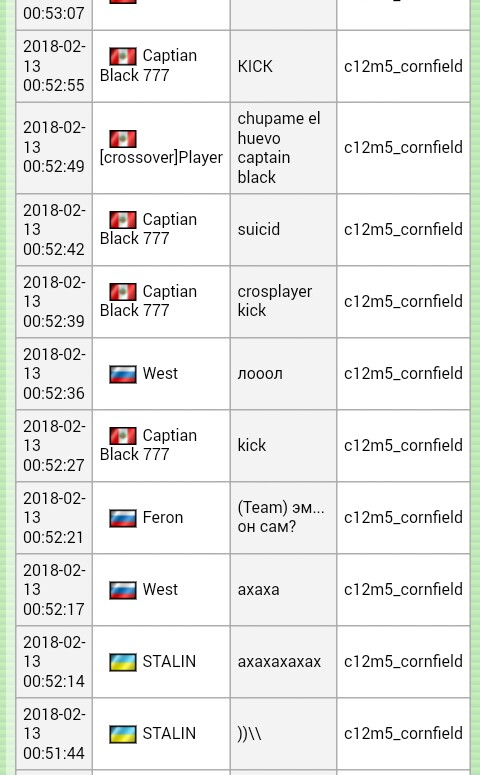
Task: Click the timestamp 00:52:27
Action: point(54,465)
